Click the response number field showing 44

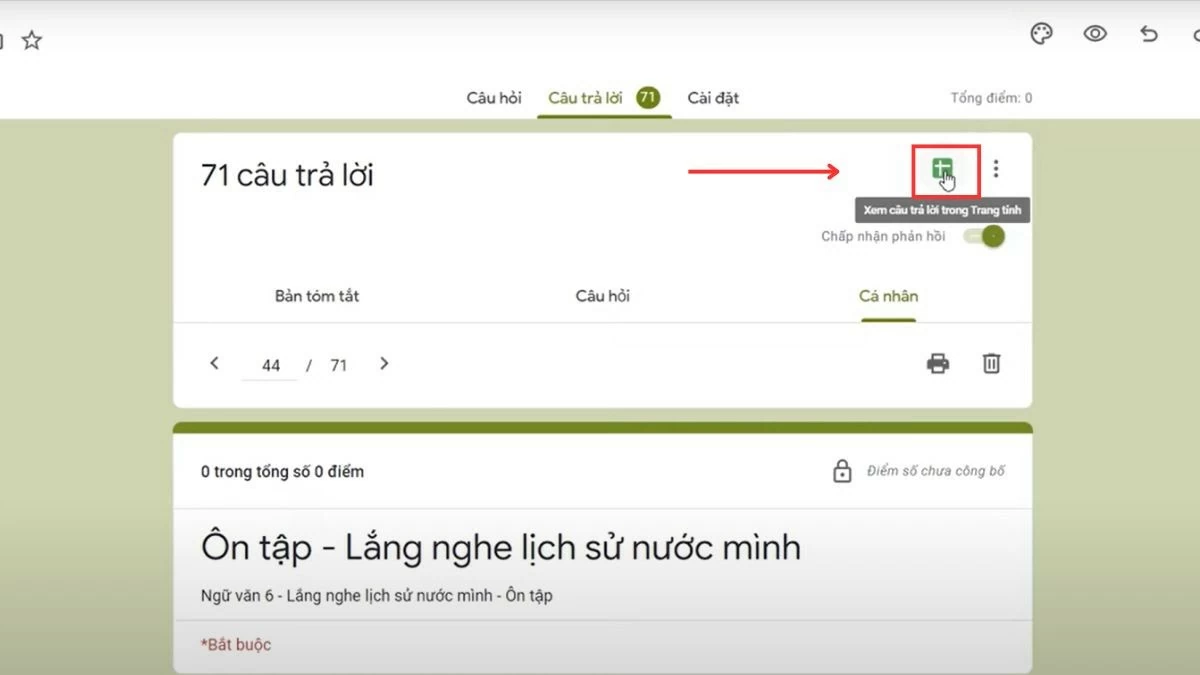[270, 364]
